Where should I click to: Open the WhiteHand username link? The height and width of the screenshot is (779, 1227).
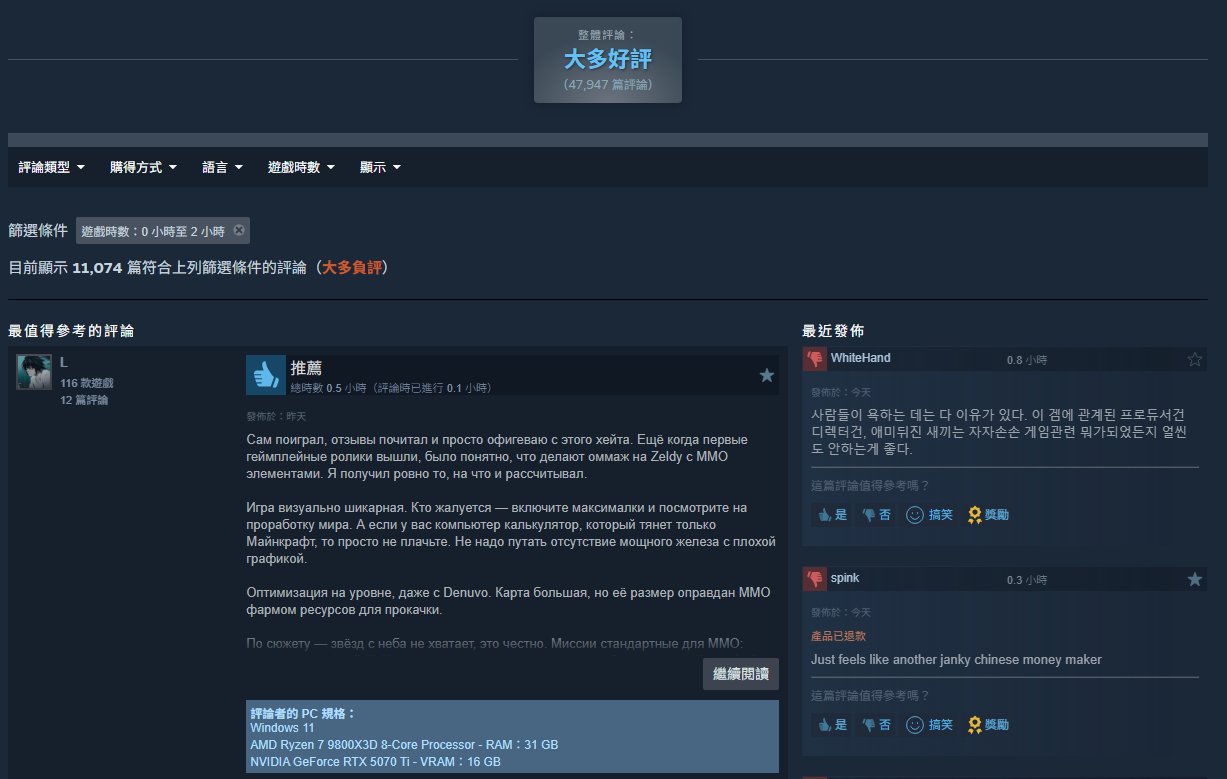click(860, 358)
